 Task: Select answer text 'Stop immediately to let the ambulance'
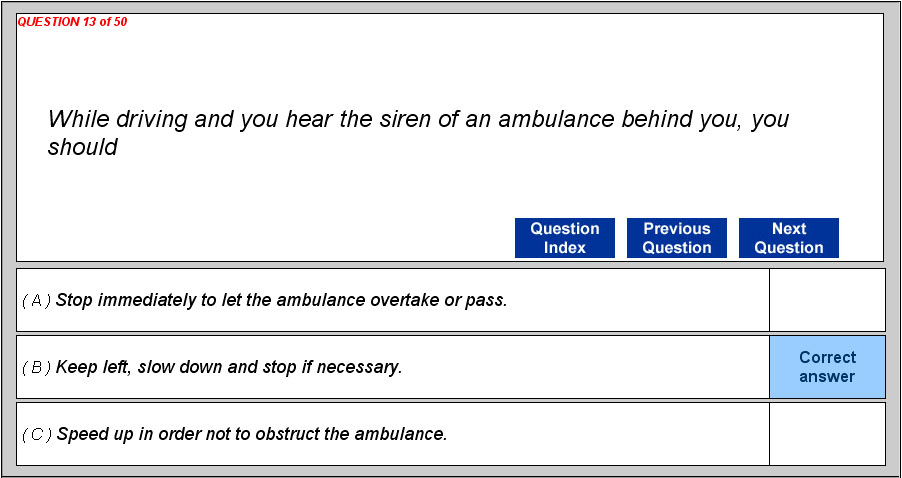point(200,300)
